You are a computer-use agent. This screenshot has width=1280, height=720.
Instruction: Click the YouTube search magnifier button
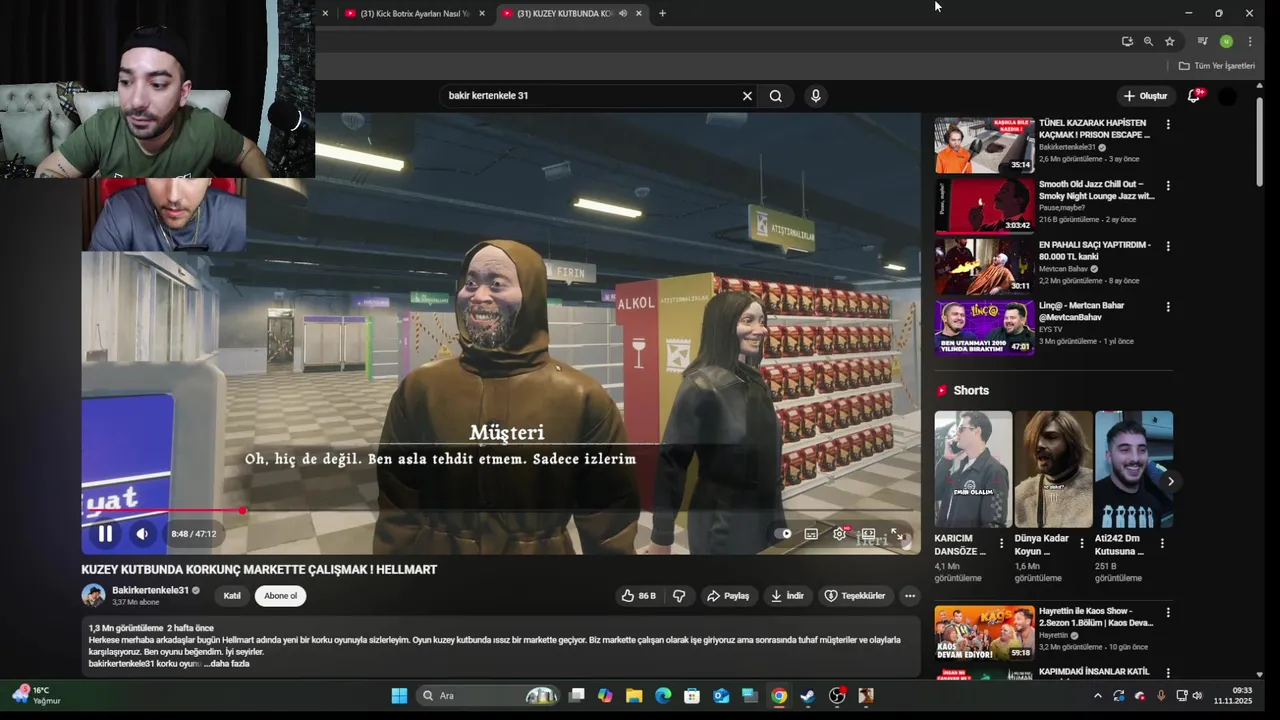(776, 96)
